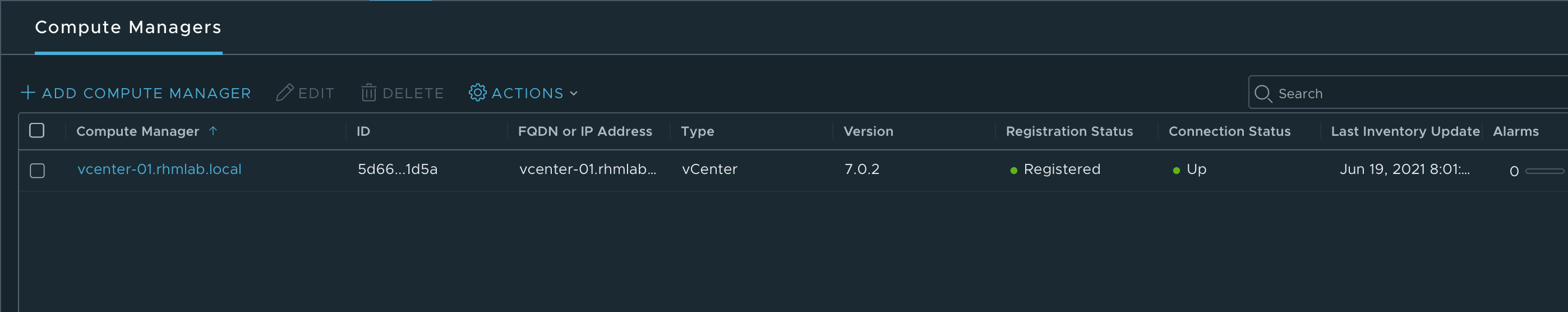Click the pencil Edit icon
Viewport: 1568px width, 312px height.
click(x=285, y=93)
